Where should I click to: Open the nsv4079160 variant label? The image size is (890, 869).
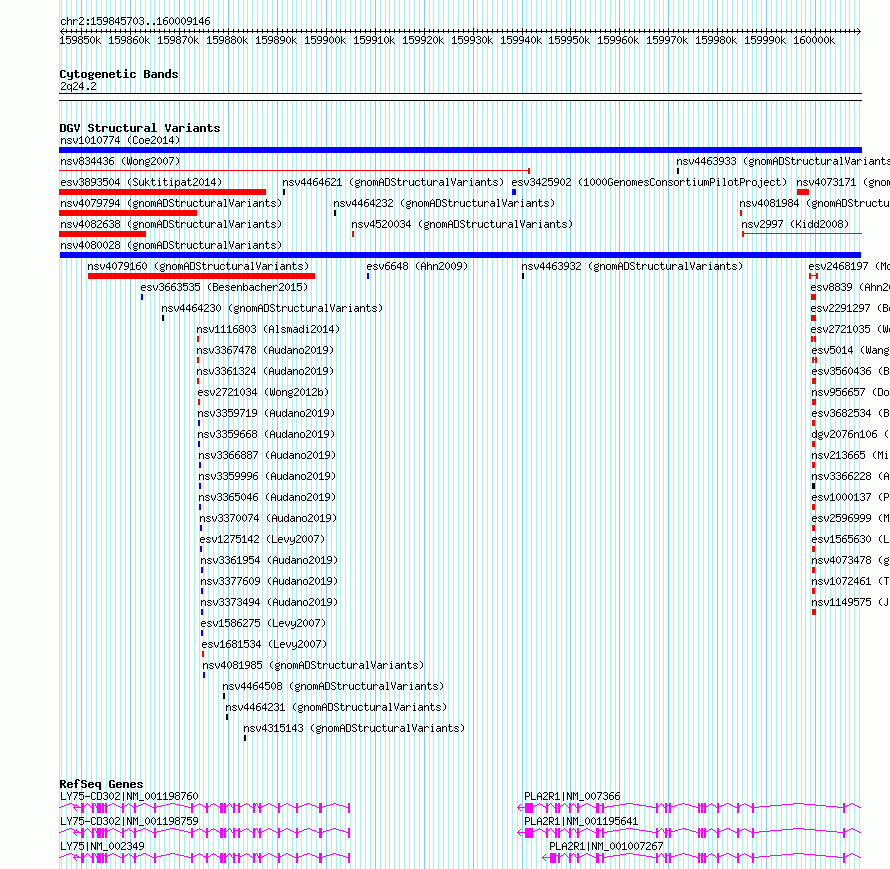(x=198, y=266)
